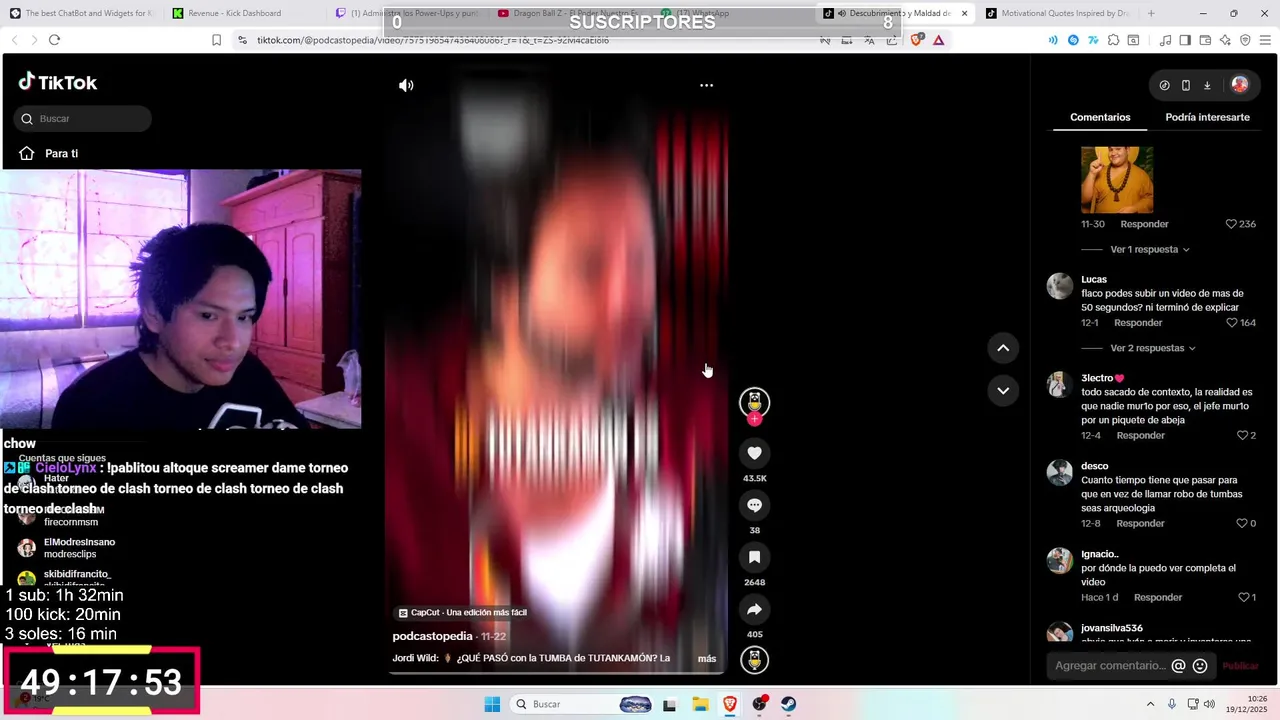Viewport: 1280px width, 720px height.
Task: Open the spinning sound disc icon
Action: tap(754, 660)
